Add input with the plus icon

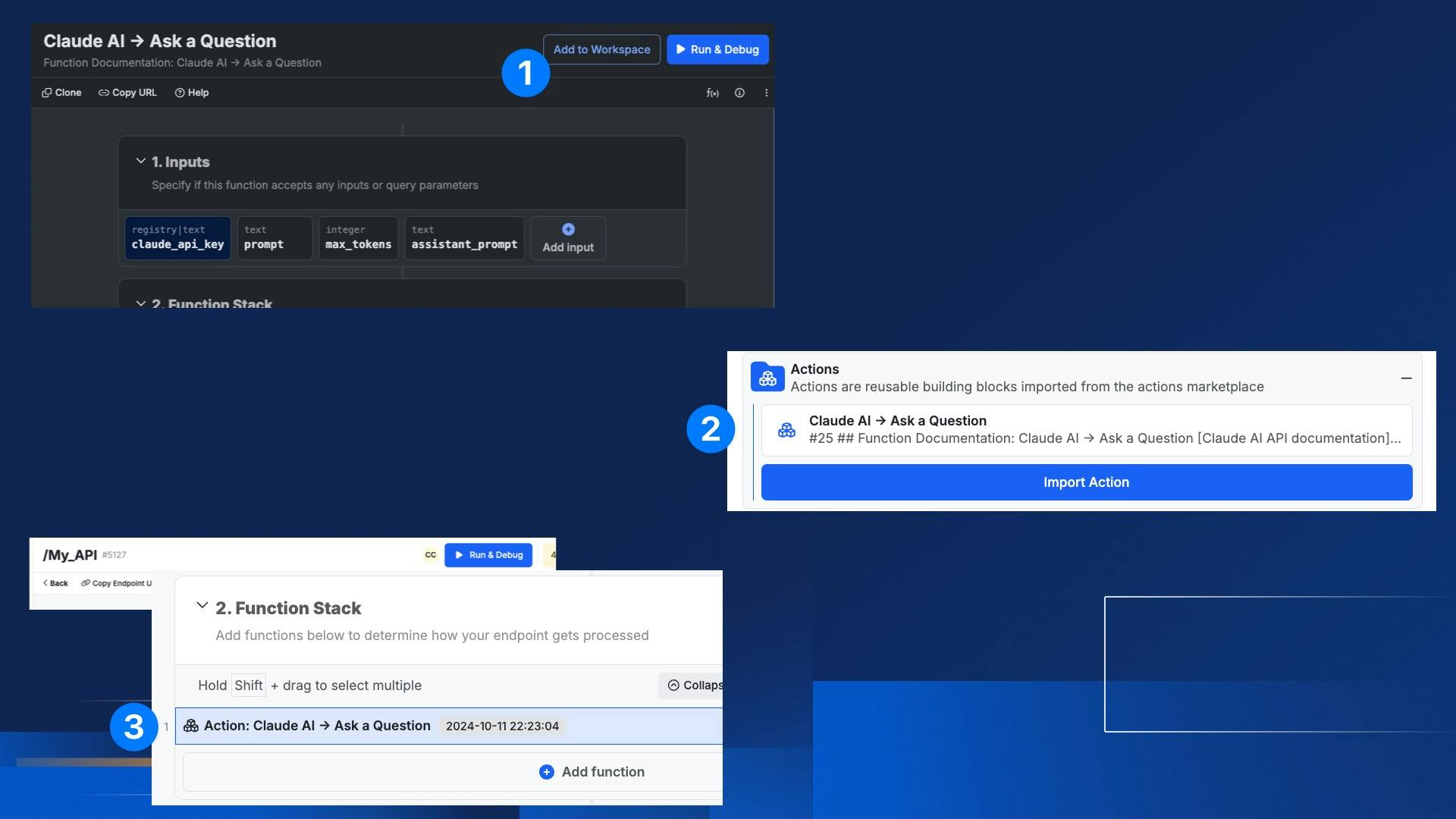tap(568, 237)
